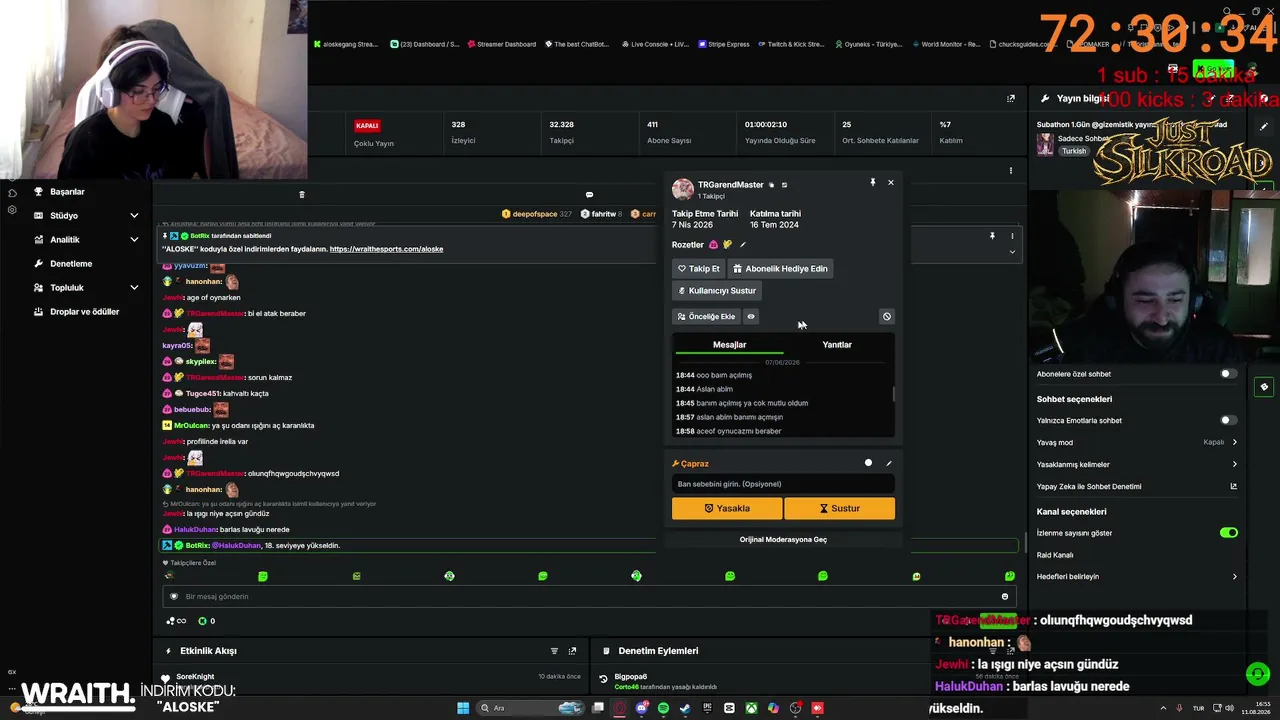Open the wraithesports.com/aloske link in chat
Viewport: 1280px width, 720px height.
(x=386, y=249)
